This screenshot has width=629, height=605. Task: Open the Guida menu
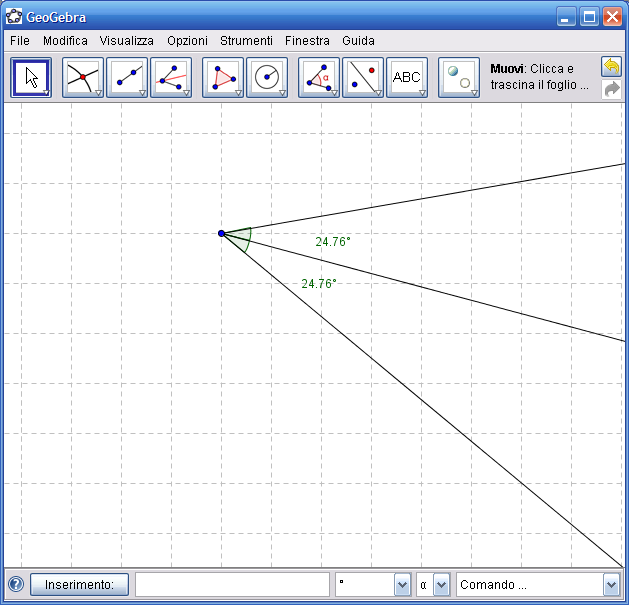pos(358,41)
